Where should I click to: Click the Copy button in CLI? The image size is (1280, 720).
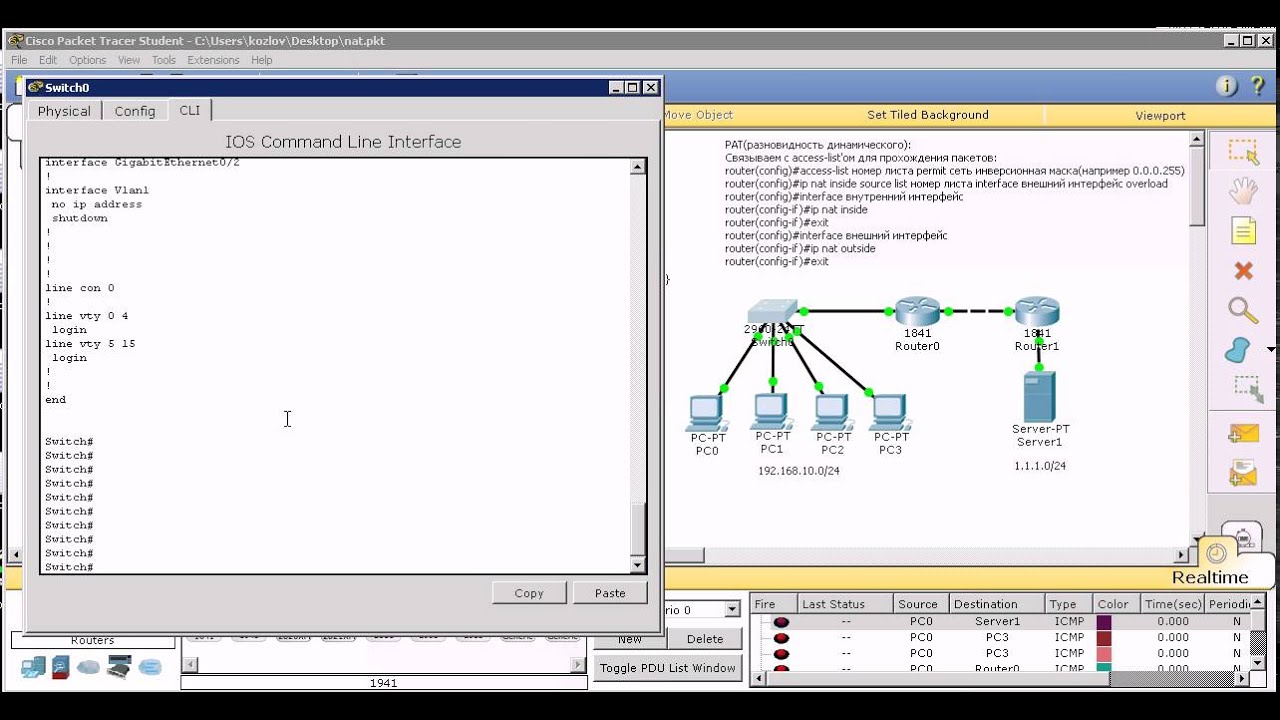tap(529, 593)
